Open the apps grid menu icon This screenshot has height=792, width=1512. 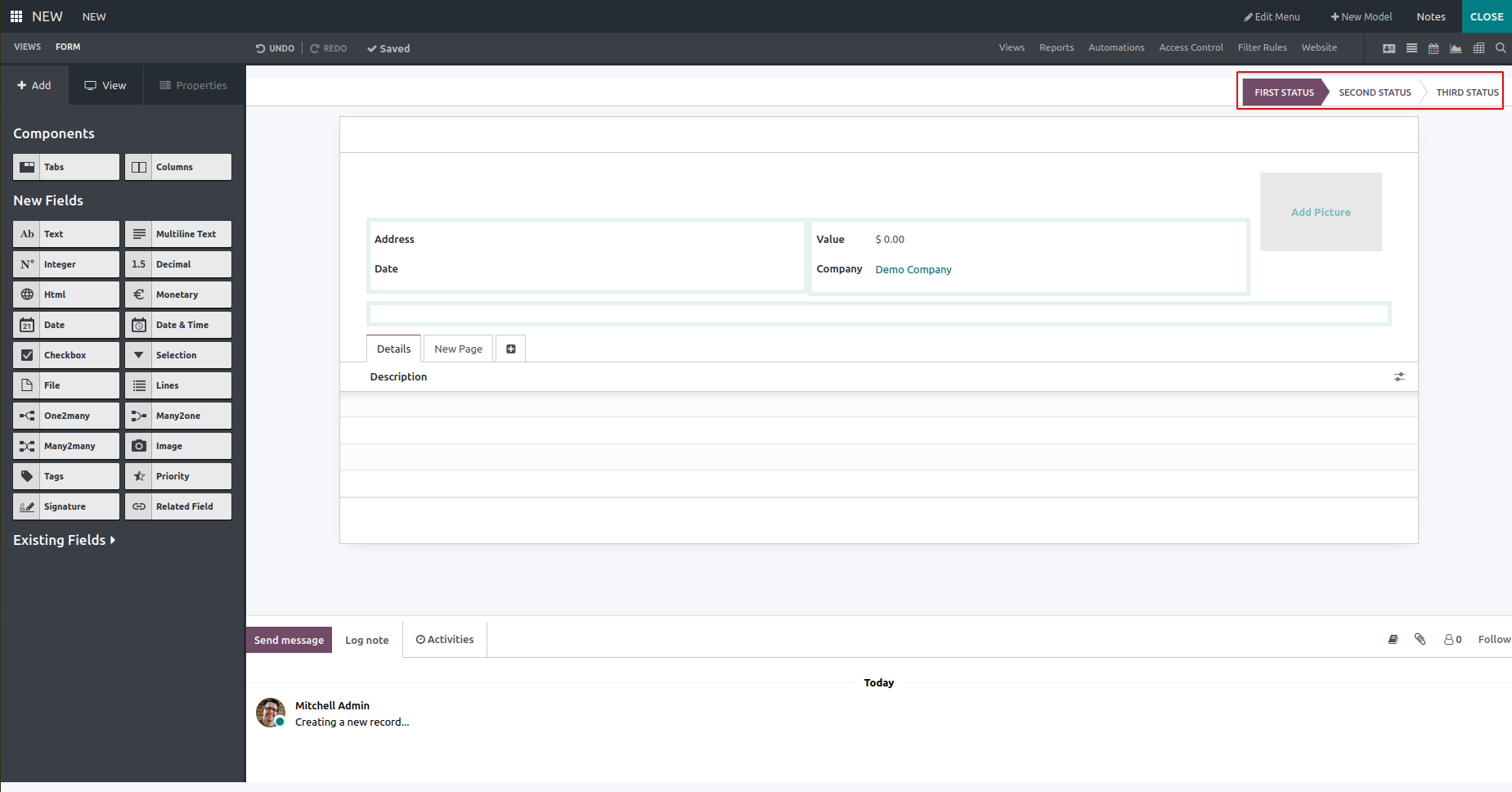point(16,16)
